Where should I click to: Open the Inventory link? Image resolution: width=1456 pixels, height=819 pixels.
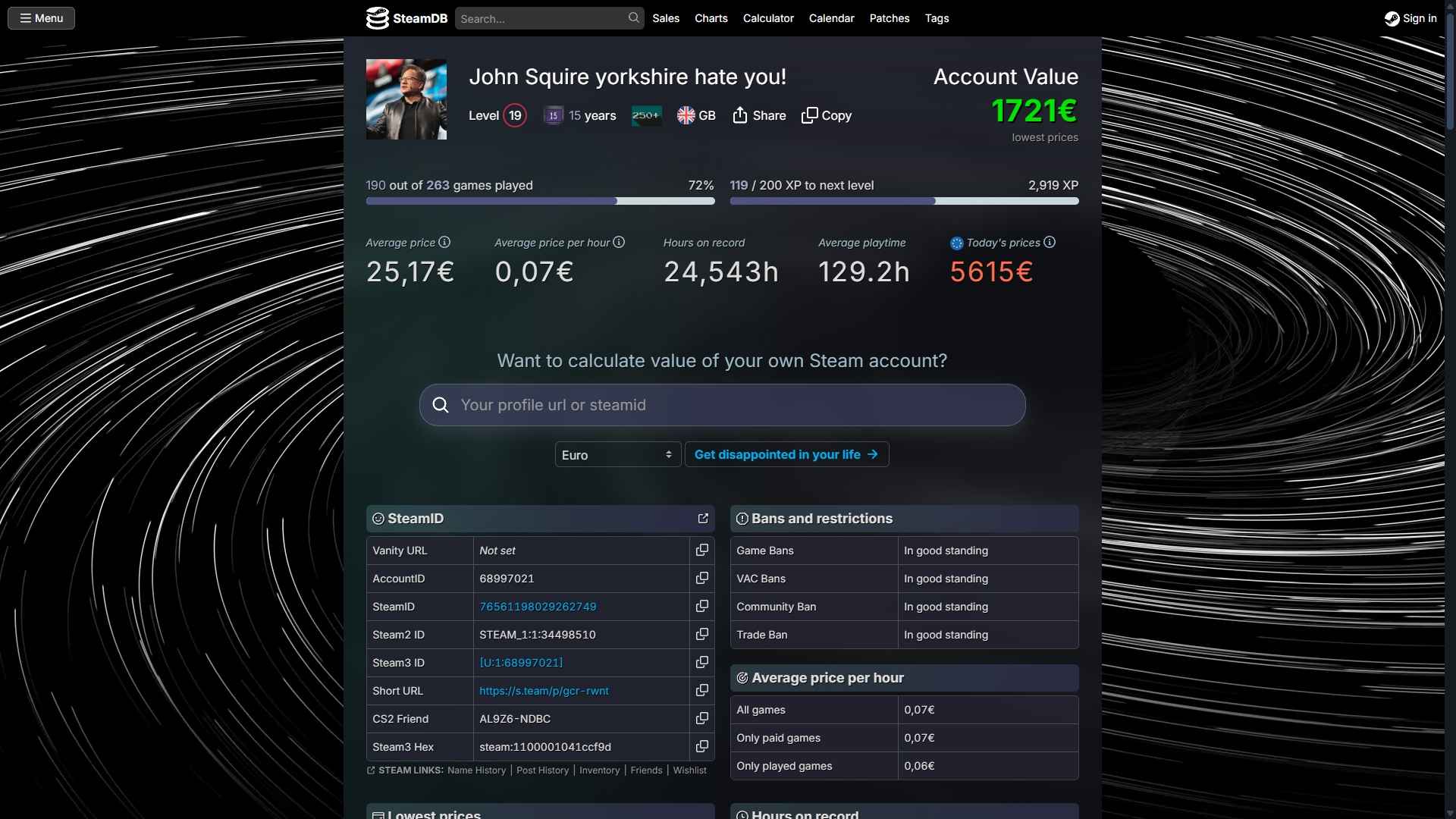pos(599,770)
